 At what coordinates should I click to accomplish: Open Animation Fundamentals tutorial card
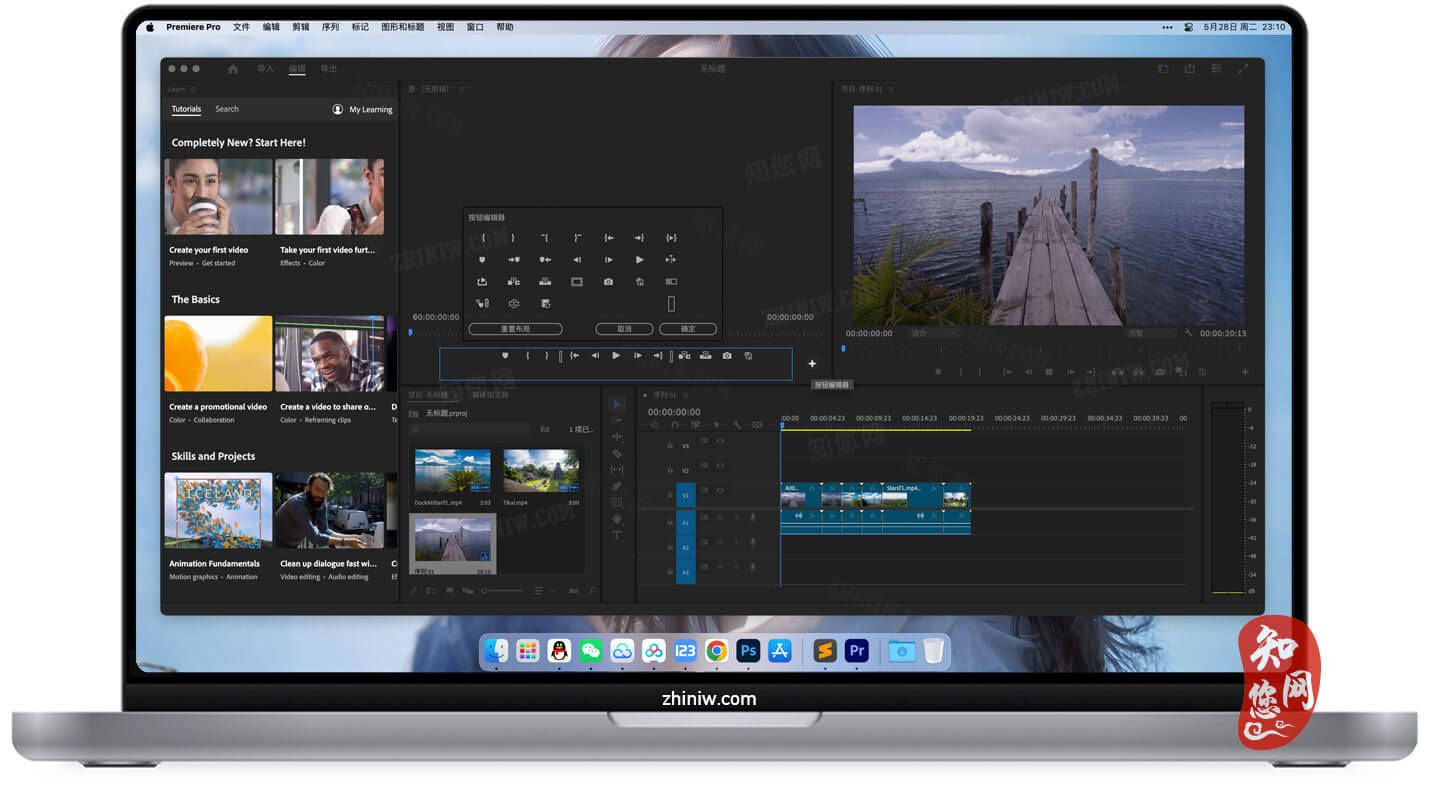point(218,526)
